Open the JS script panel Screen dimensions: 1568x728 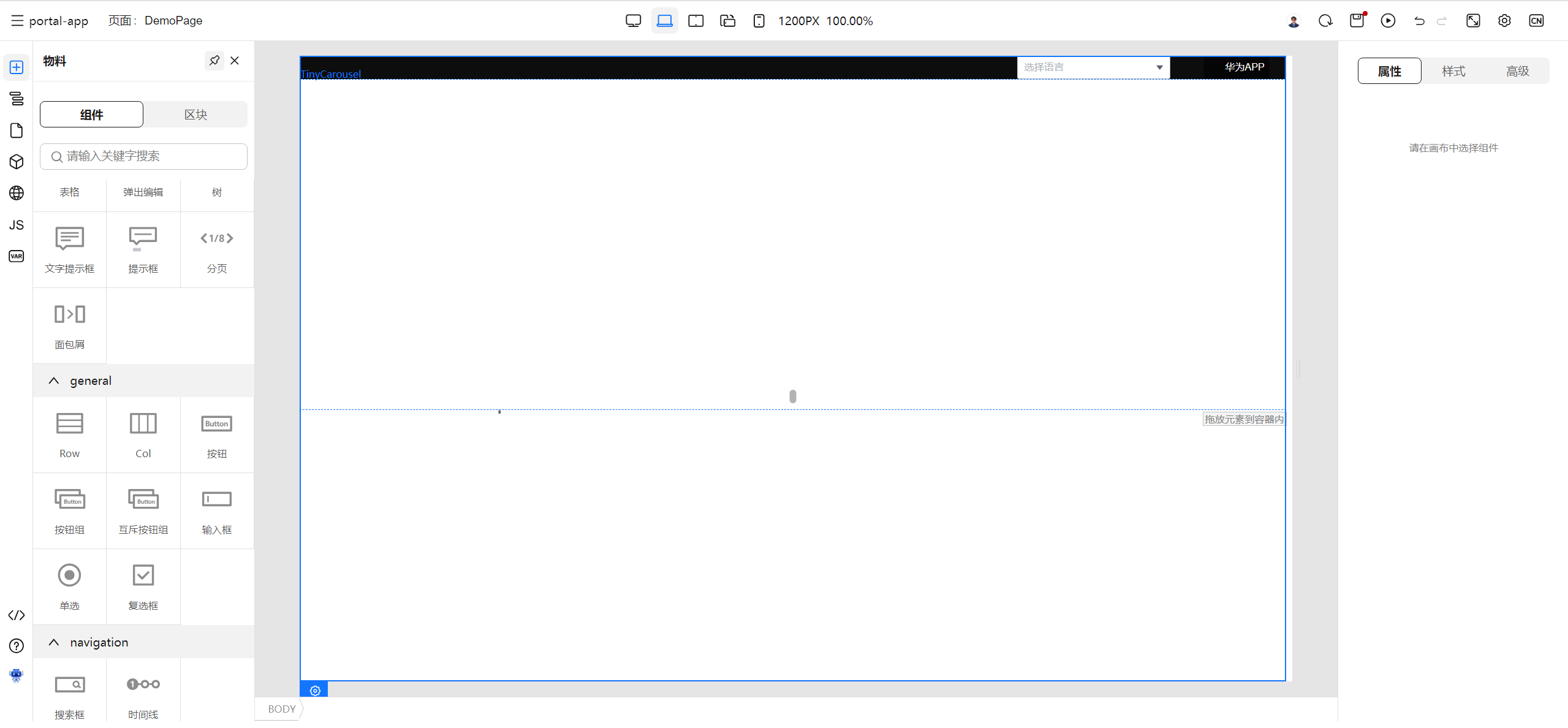pos(17,225)
